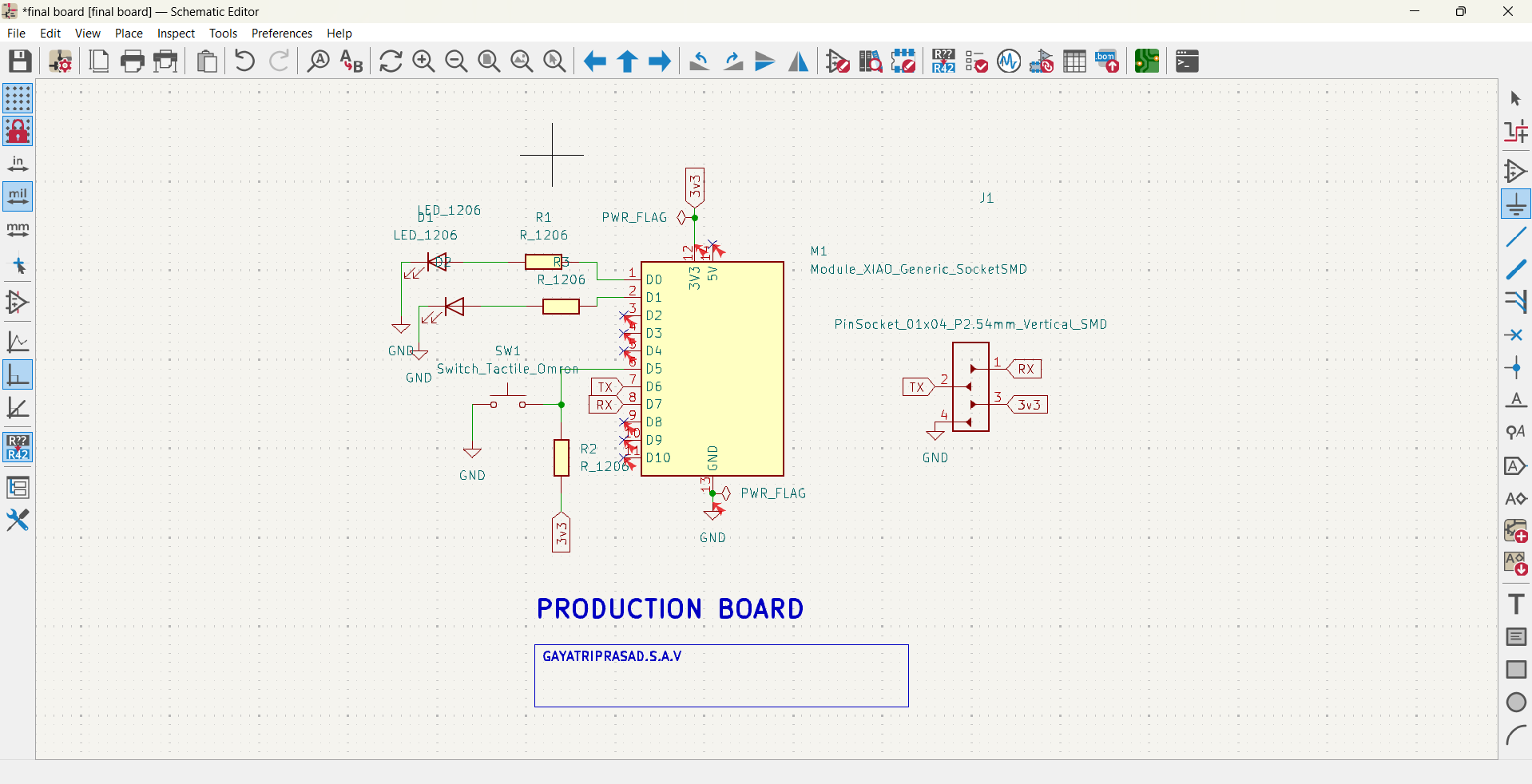Open Schematic Setup from the toolbar

(x=61, y=61)
